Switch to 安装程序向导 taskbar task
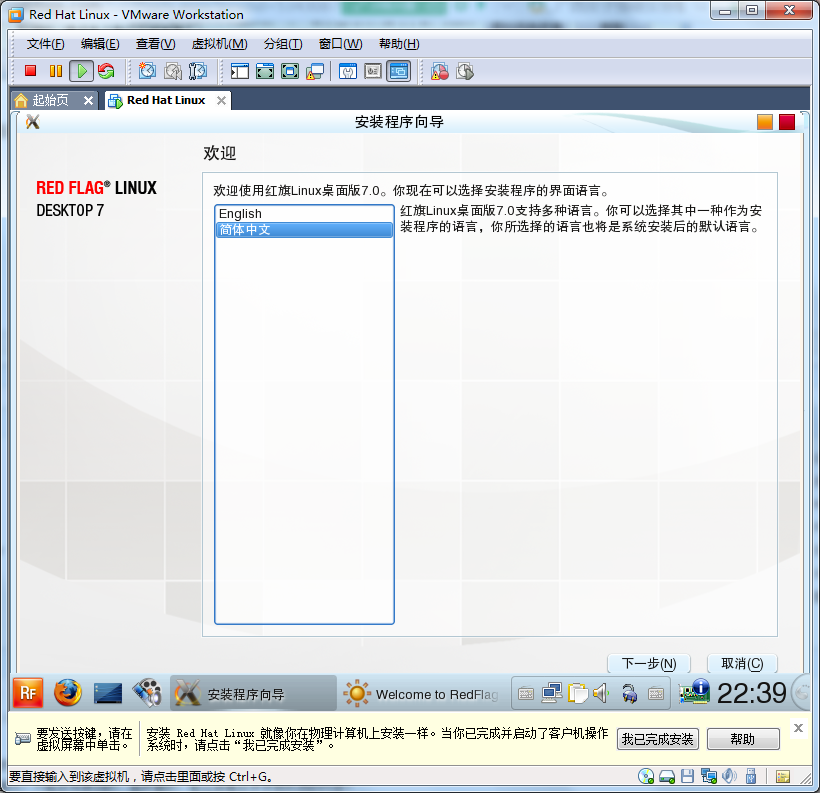Screen dimensions: 820x793 click(x=253, y=694)
